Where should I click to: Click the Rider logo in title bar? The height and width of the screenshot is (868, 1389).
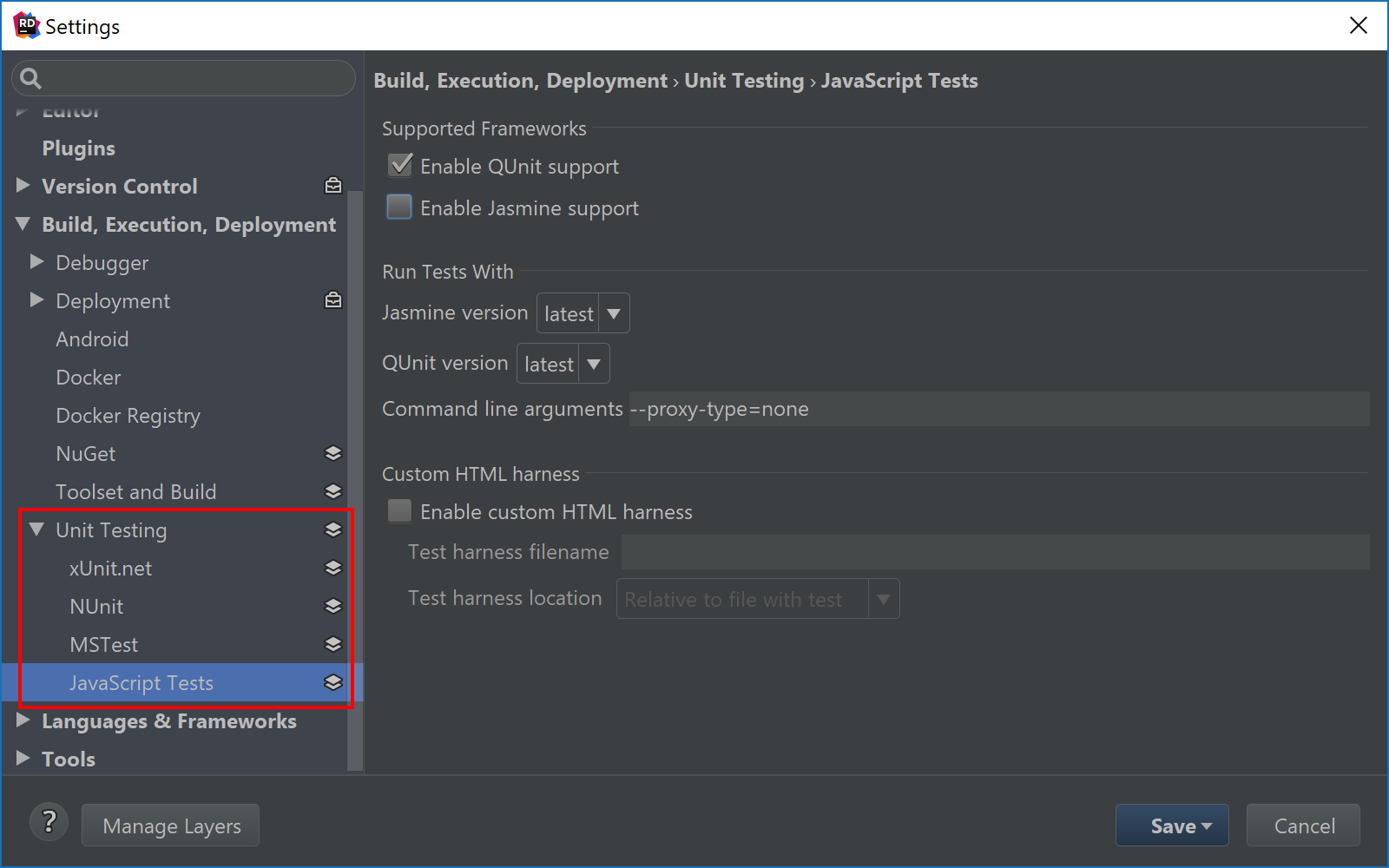26,26
